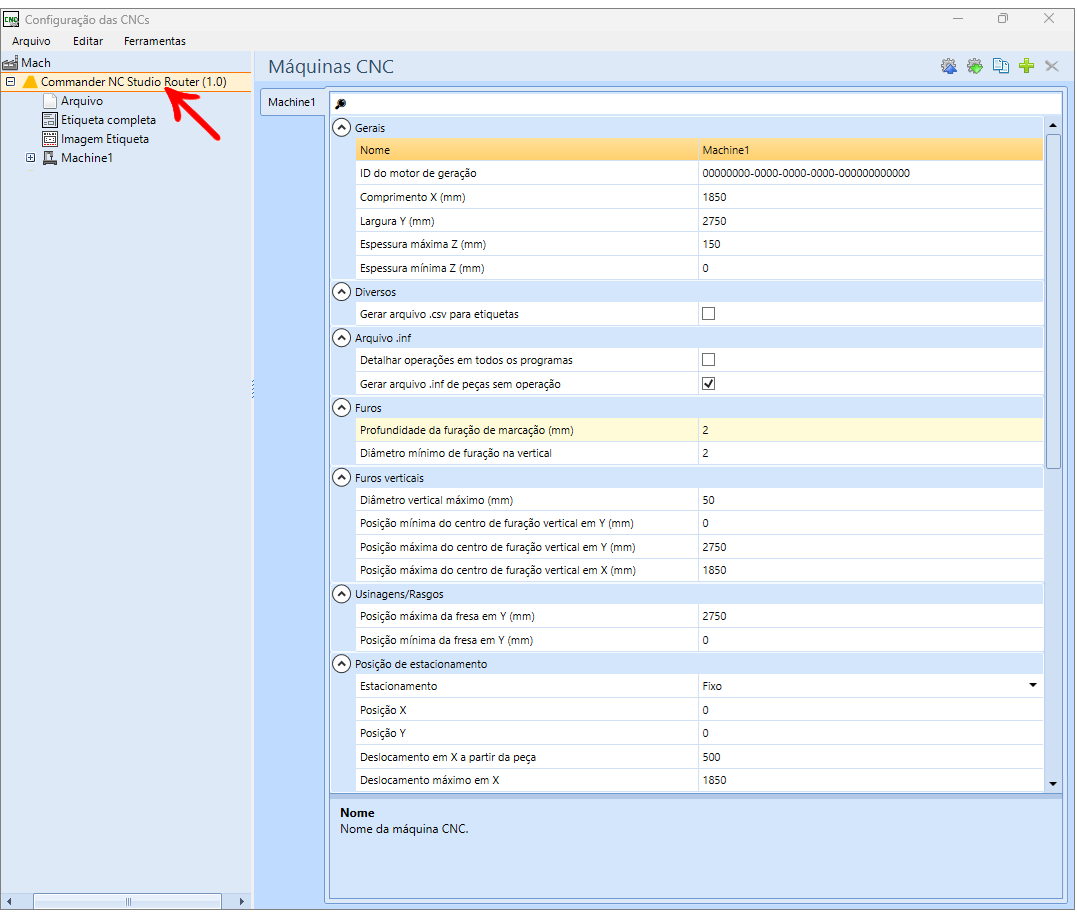
Task: Open the Arquivo menu in menu bar
Action: coord(31,41)
